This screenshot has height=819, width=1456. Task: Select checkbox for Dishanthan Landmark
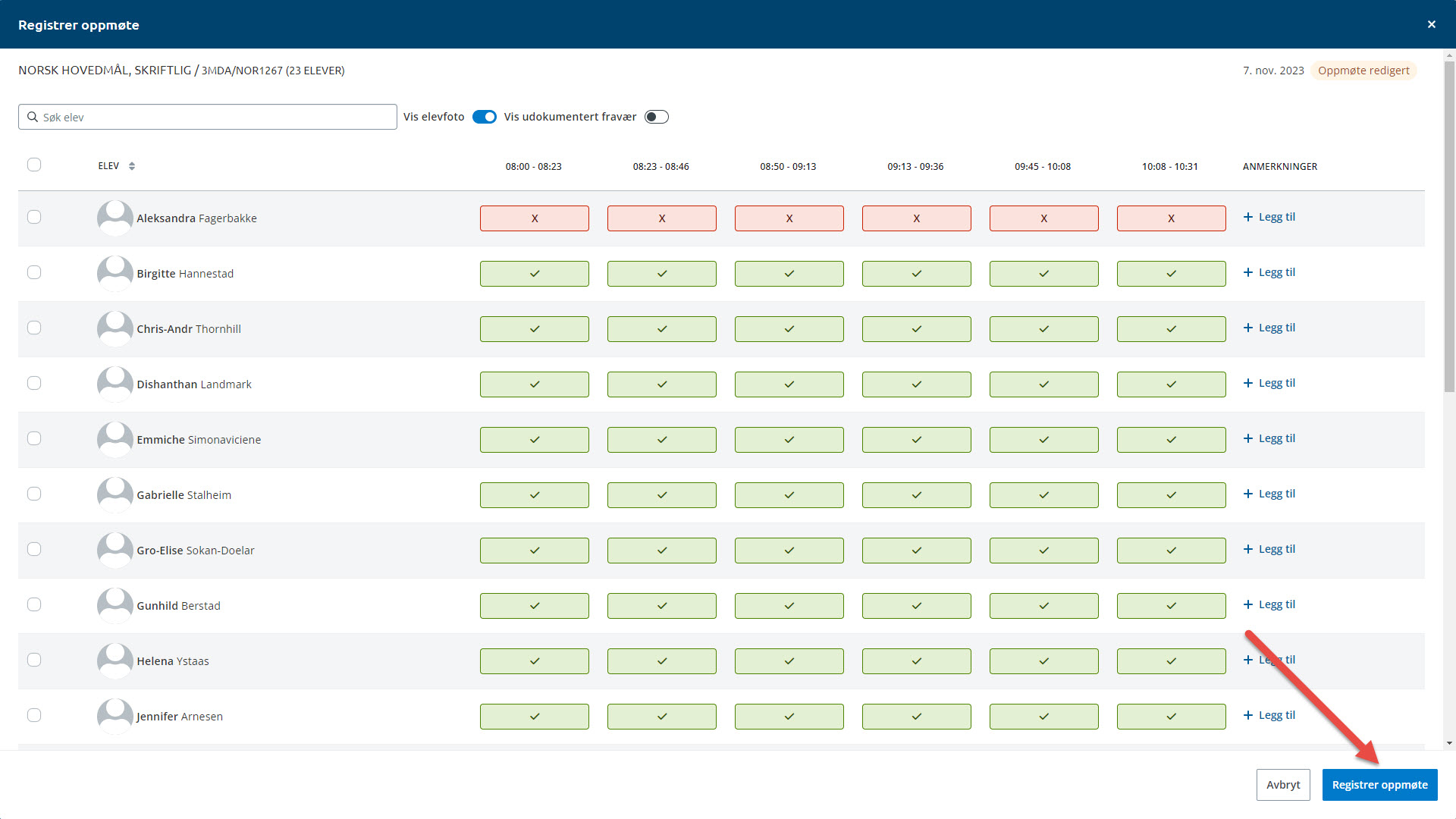click(x=34, y=383)
